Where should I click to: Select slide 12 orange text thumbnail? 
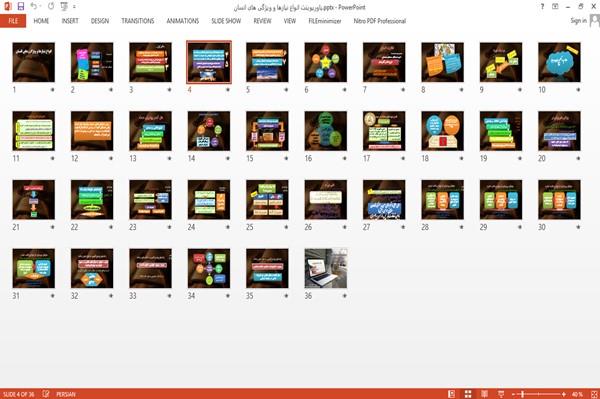point(92,131)
